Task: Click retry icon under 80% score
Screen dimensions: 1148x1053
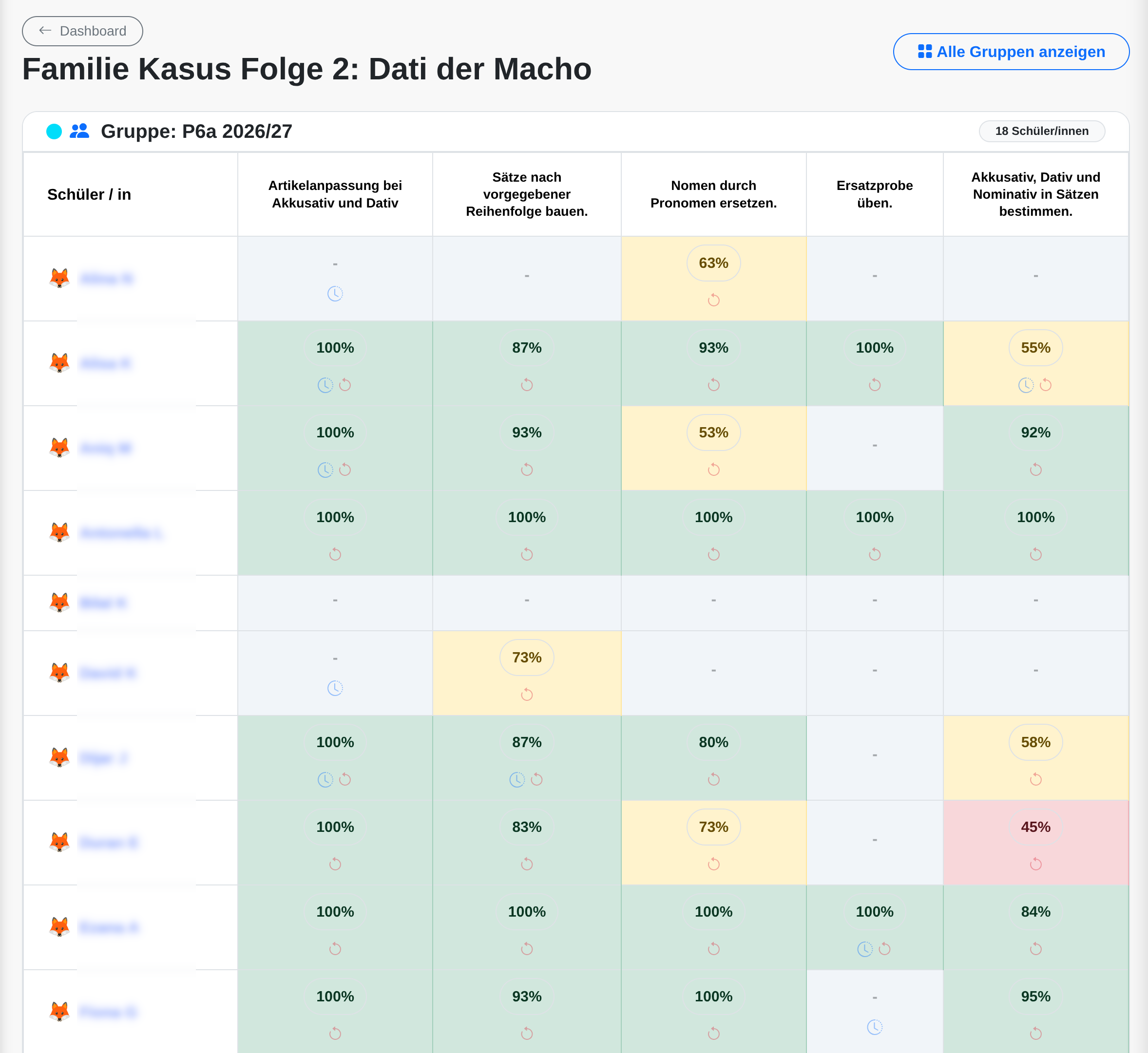Action: pos(714,779)
